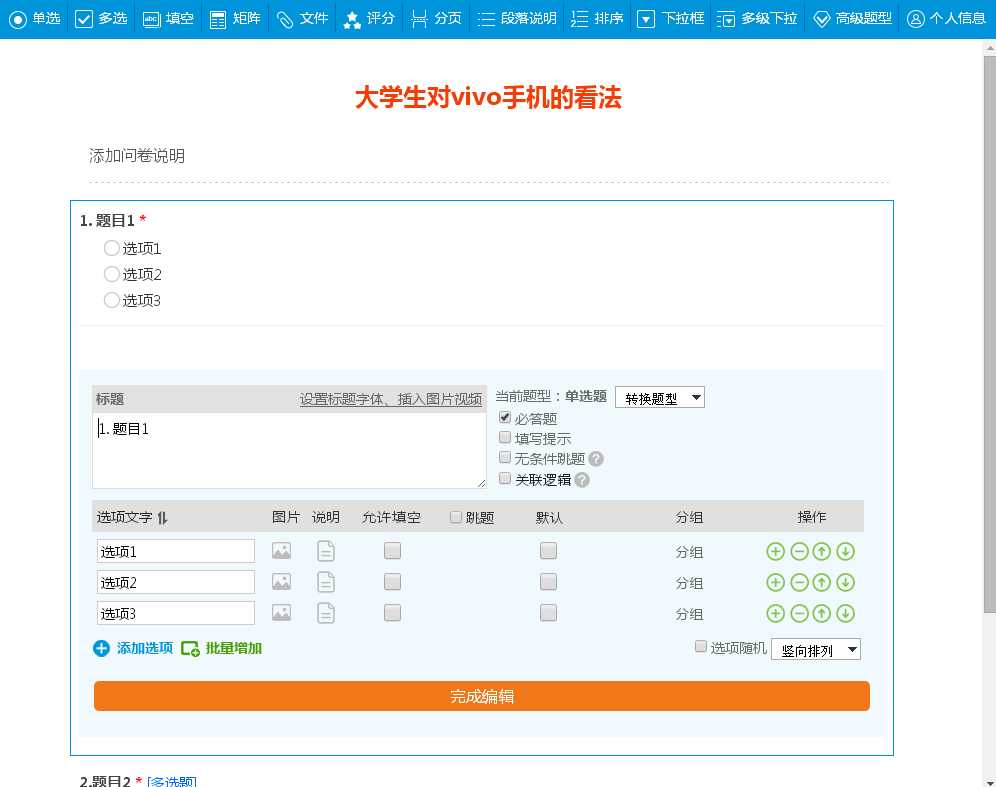This screenshot has width=996, height=787.
Task: Open 个人信息 personal info questions
Action: [946, 18]
